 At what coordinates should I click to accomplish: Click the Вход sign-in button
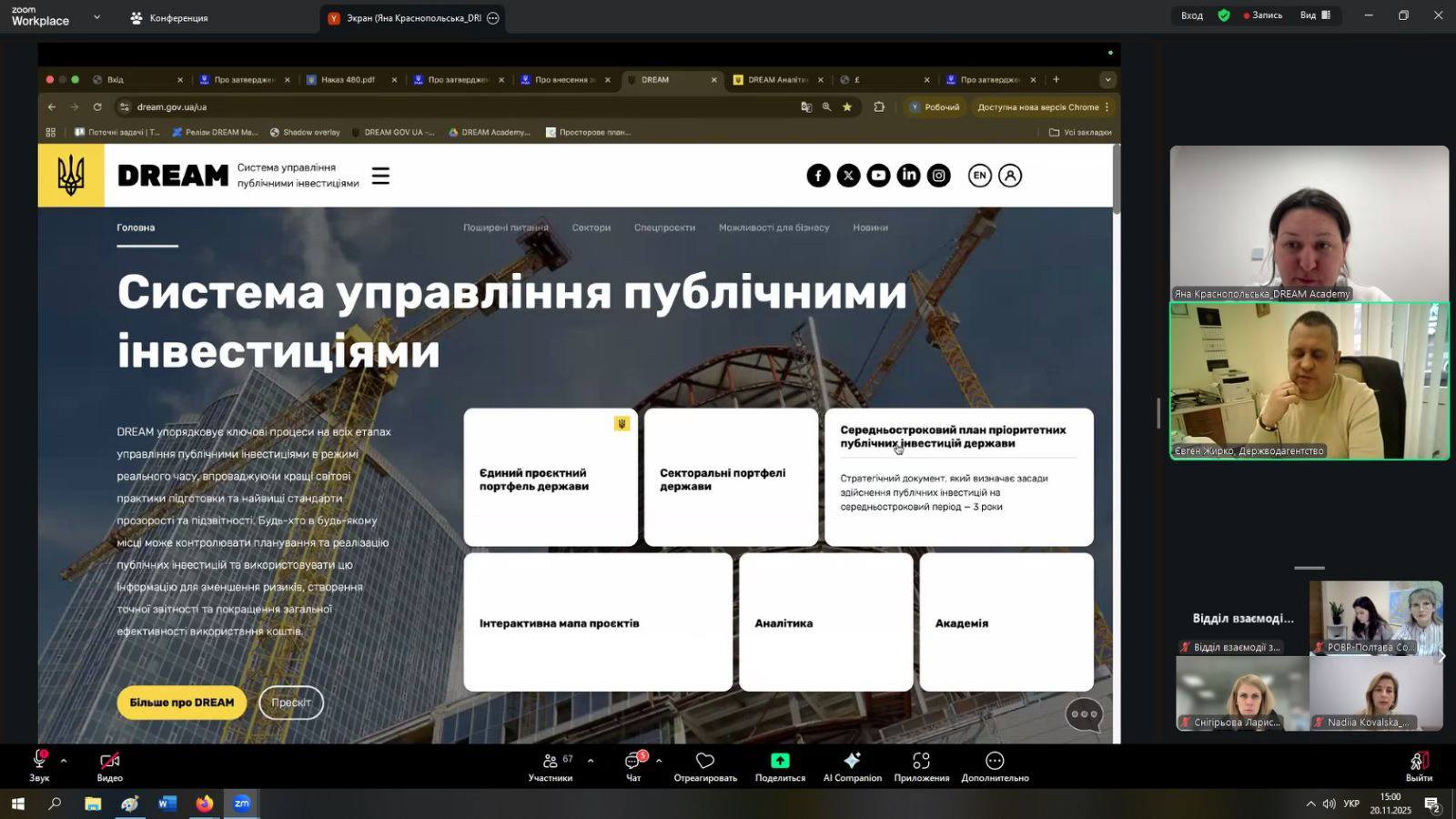(x=1191, y=15)
